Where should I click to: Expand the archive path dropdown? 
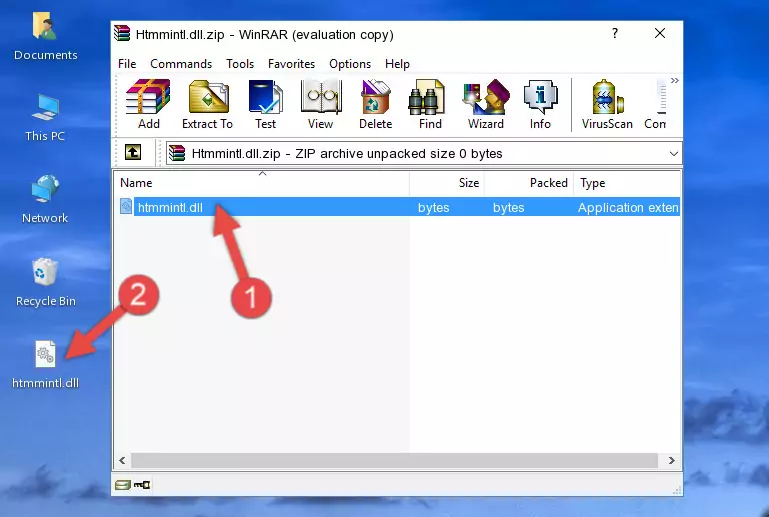(674, 154)
